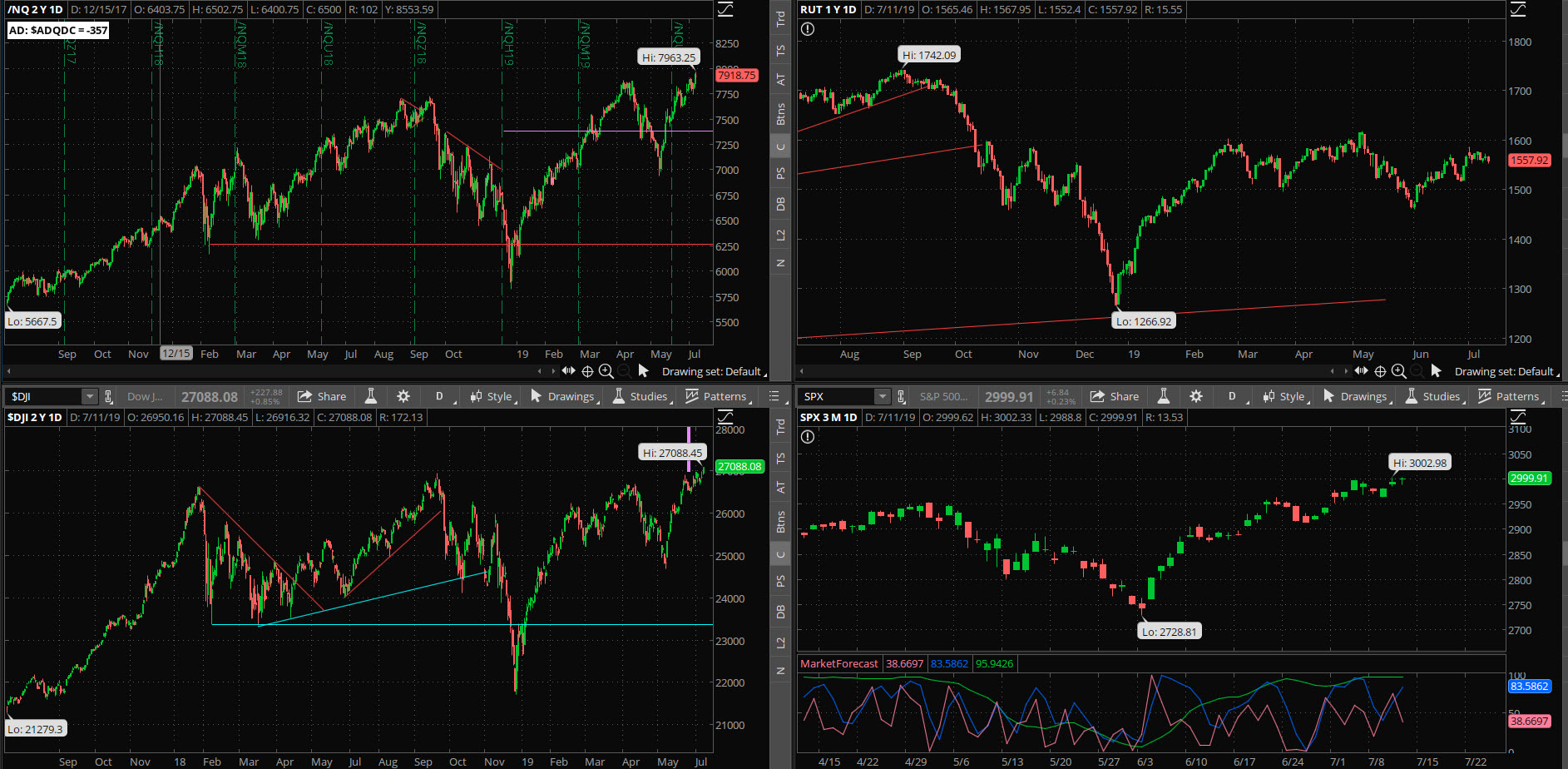Image resolution: width=1568 pixels, height=769 pixels.
Task: Open chart settings gear in $DJI toolbar
Action: [403, 396]
